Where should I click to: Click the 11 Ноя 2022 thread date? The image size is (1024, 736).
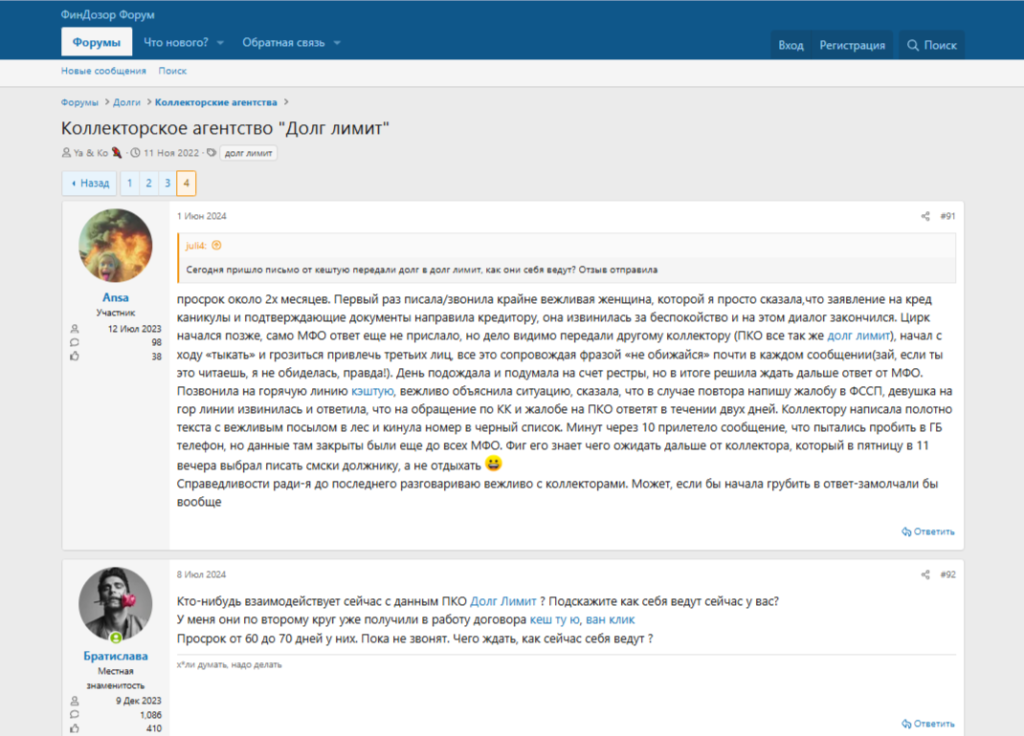171,153
